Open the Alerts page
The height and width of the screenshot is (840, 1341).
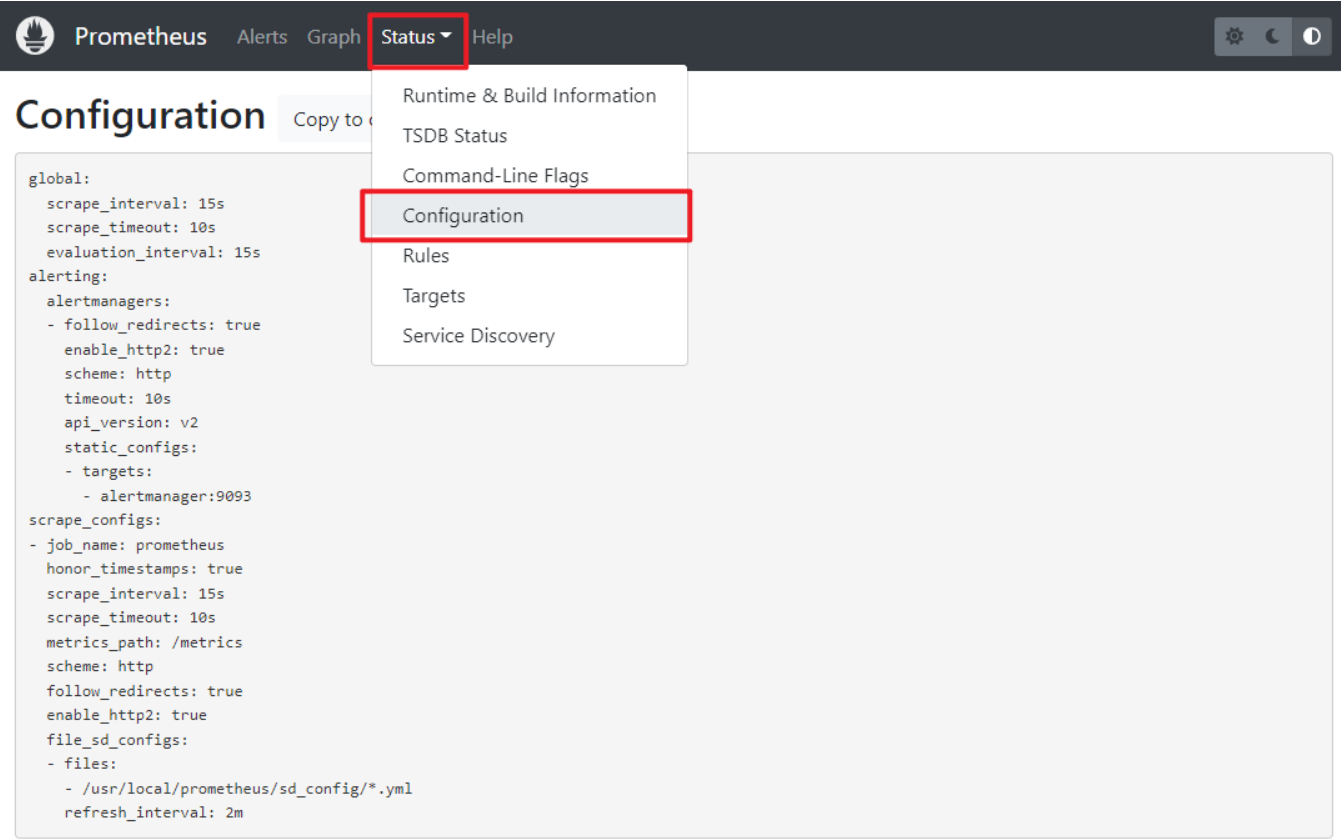click(x=262, y=37)
